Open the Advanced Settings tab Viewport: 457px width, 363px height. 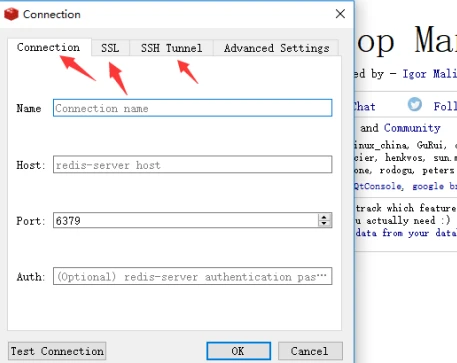tap(276, 48)
